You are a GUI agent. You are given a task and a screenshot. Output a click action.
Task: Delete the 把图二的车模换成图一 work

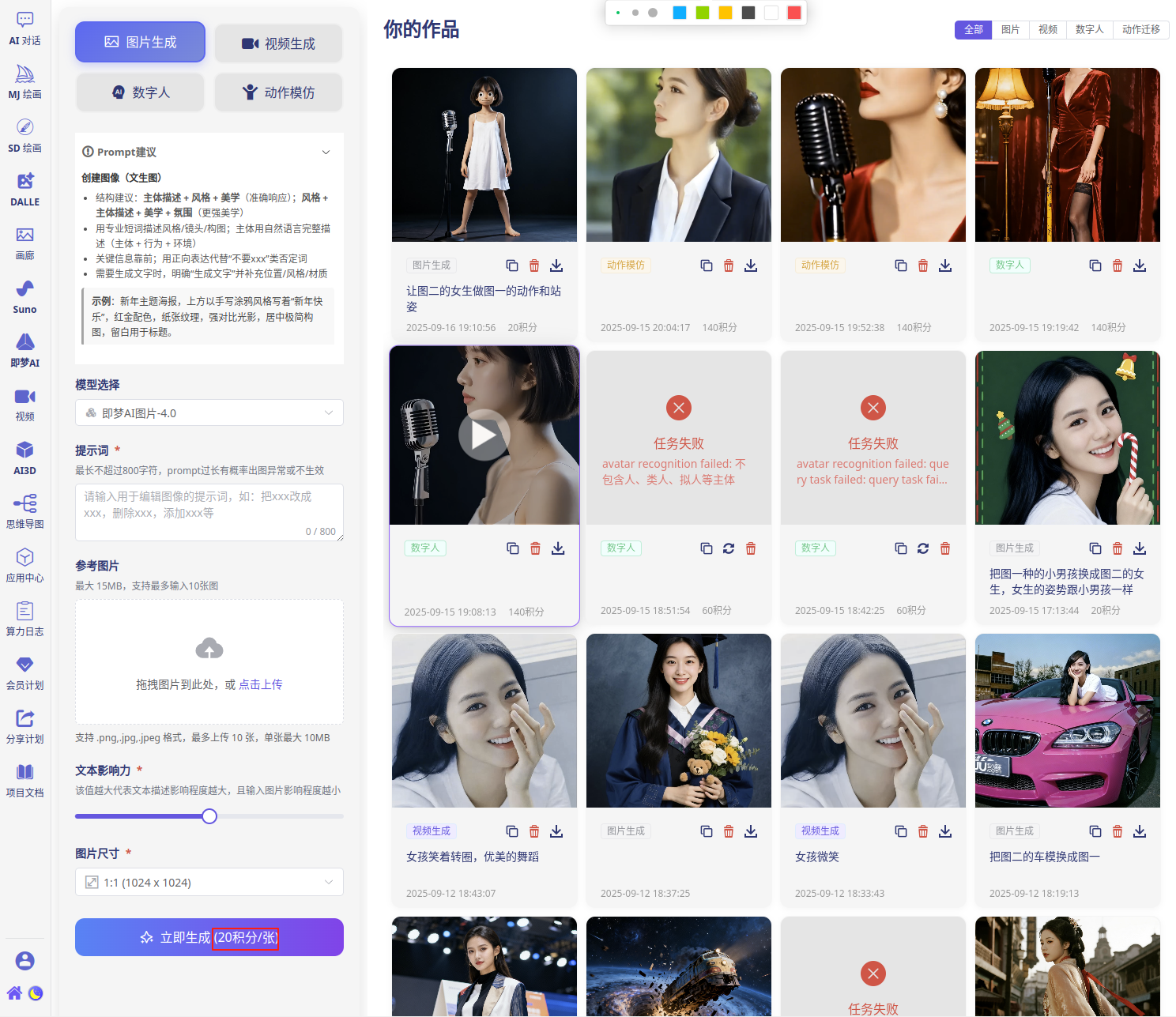1118,831
